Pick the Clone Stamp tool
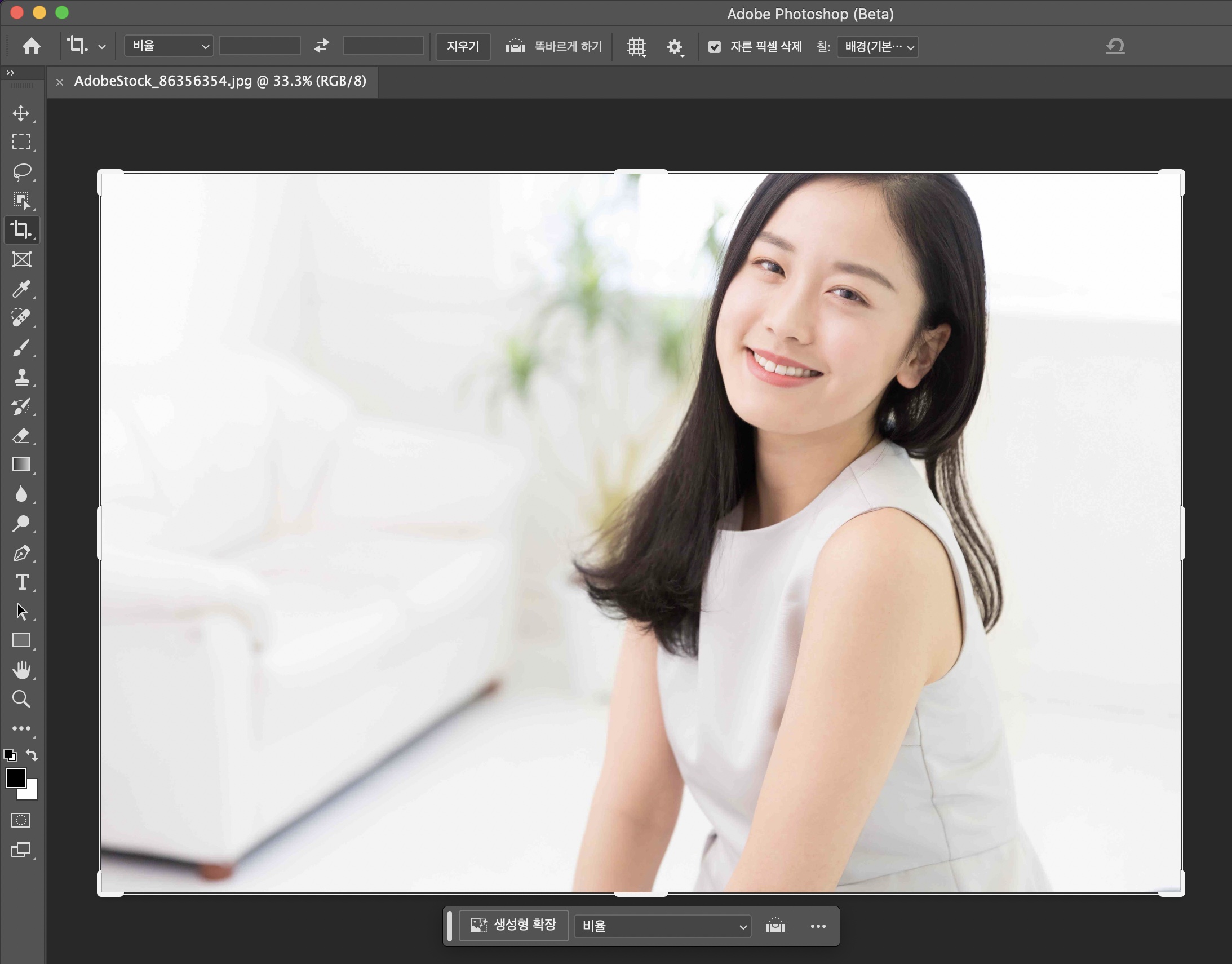This screenshot has height=964, width=1232. [x=21, y=377]
